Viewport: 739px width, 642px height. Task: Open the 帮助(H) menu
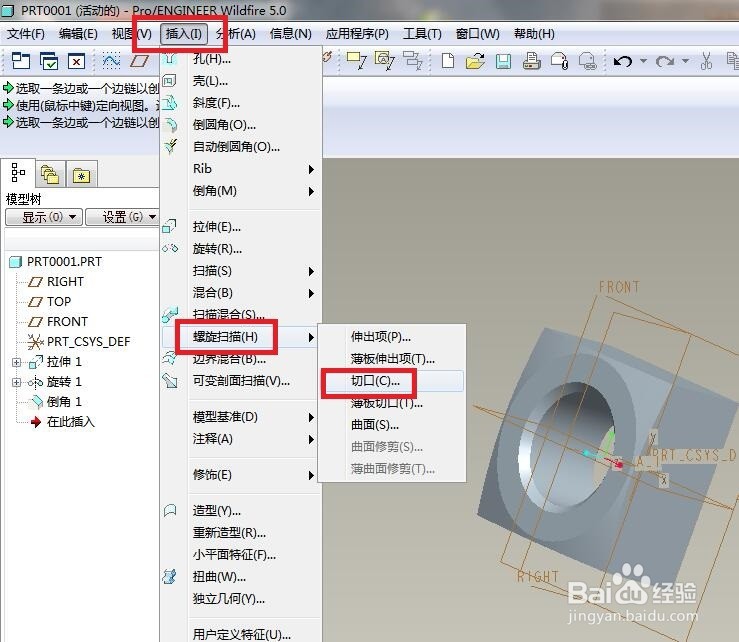point(534,34)
